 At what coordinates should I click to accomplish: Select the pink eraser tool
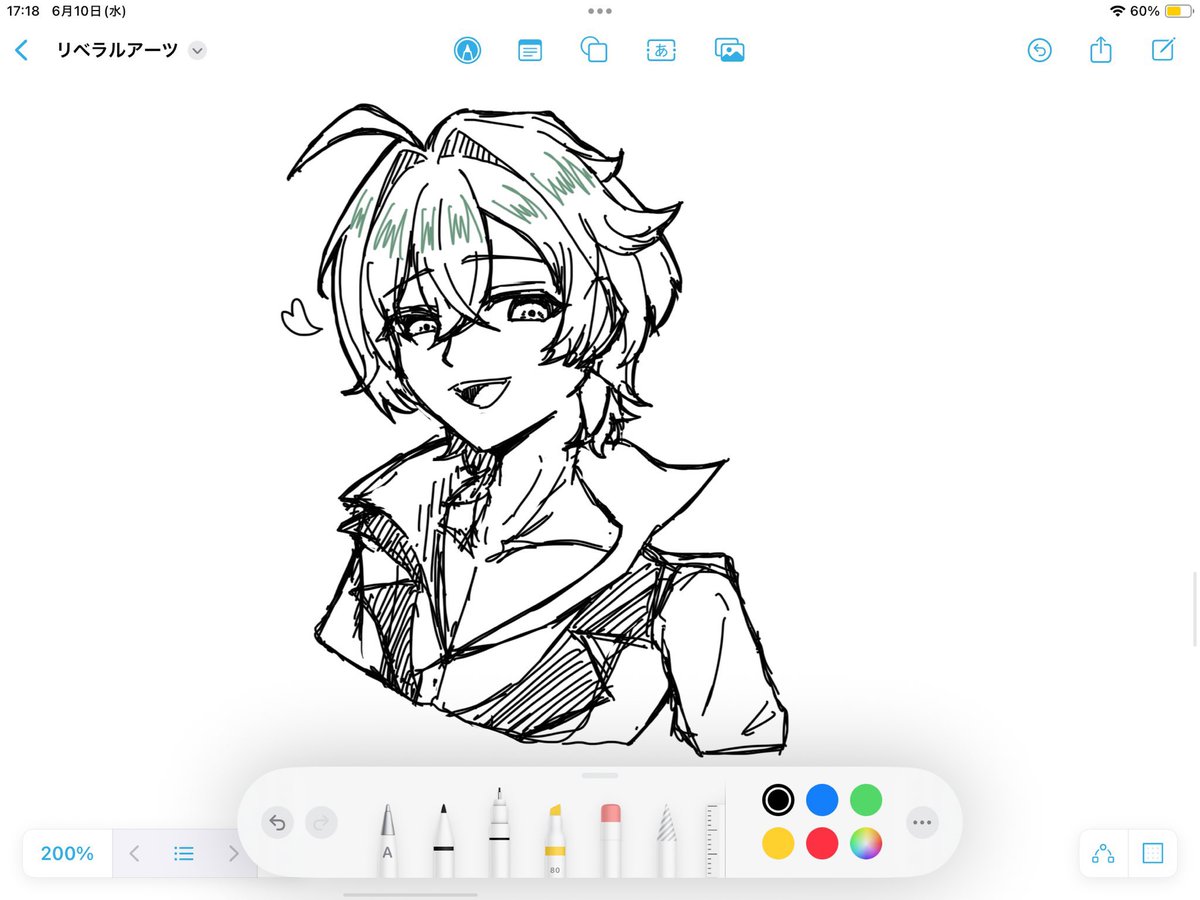coord(611,839)
